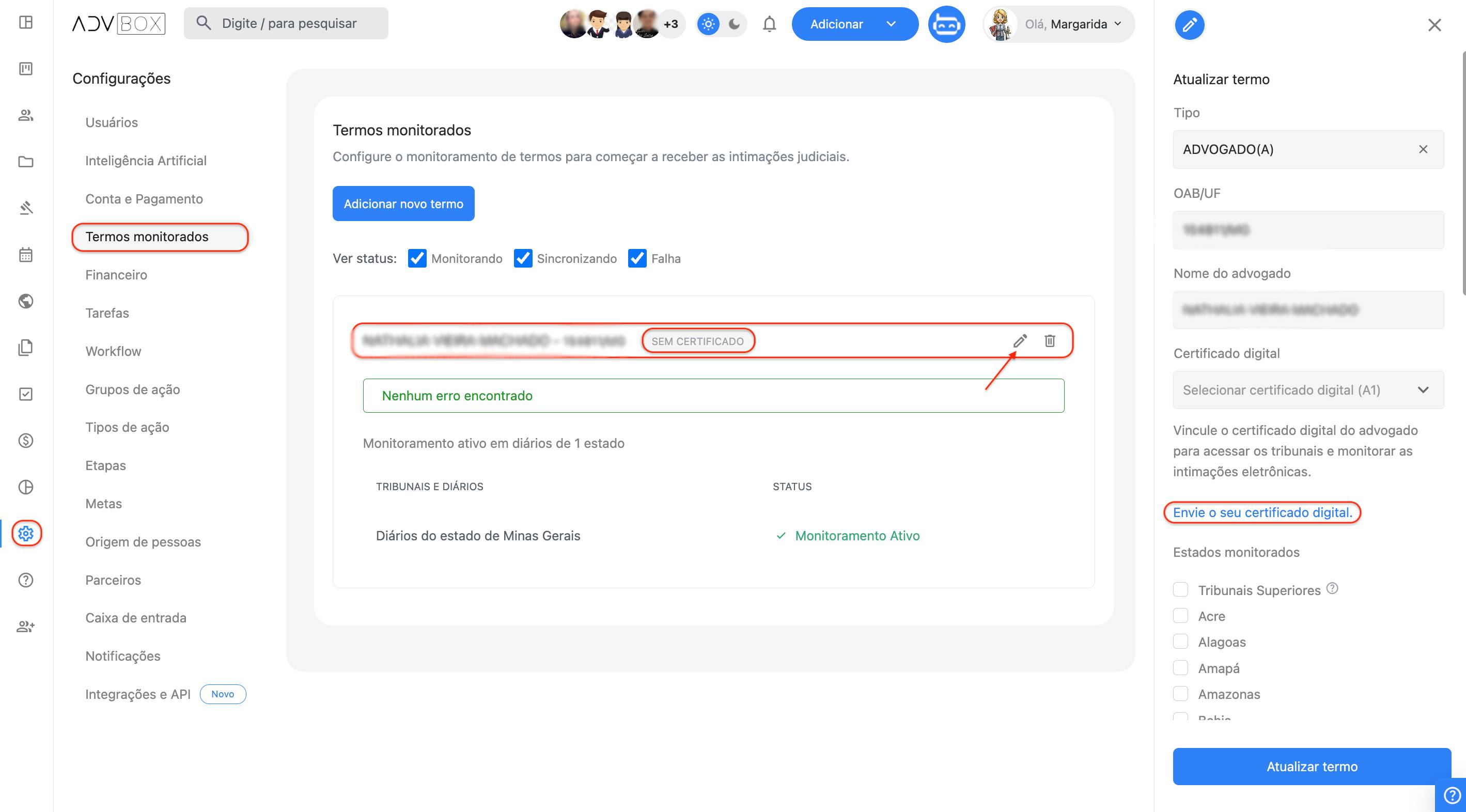Image resolution: width=1466 pixels, height=812 pixels.
Task: Open the gavel icon in left sidebar
Action: point(26,208)
